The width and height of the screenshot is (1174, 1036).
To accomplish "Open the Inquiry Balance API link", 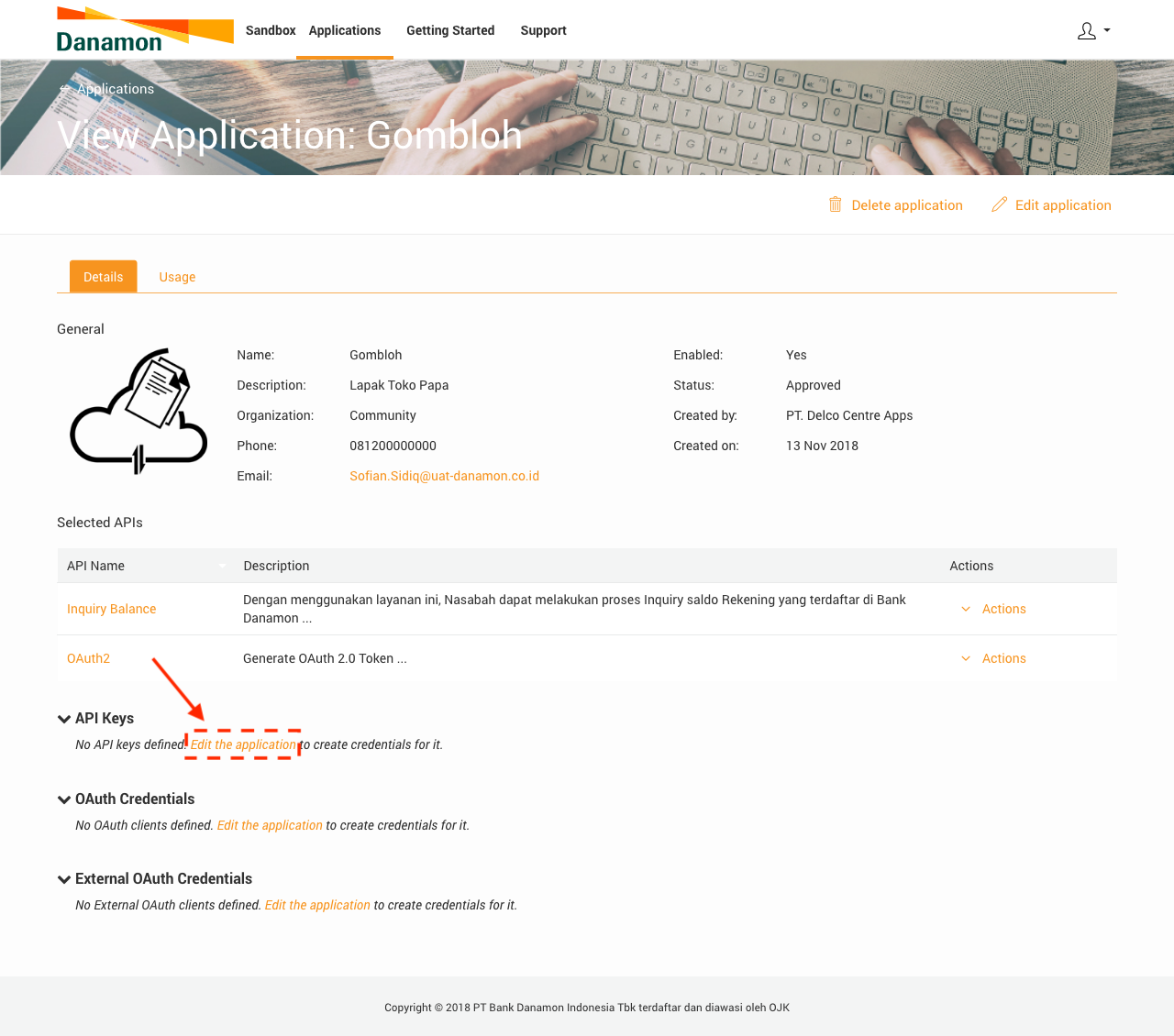I will (x=111, y=609).
